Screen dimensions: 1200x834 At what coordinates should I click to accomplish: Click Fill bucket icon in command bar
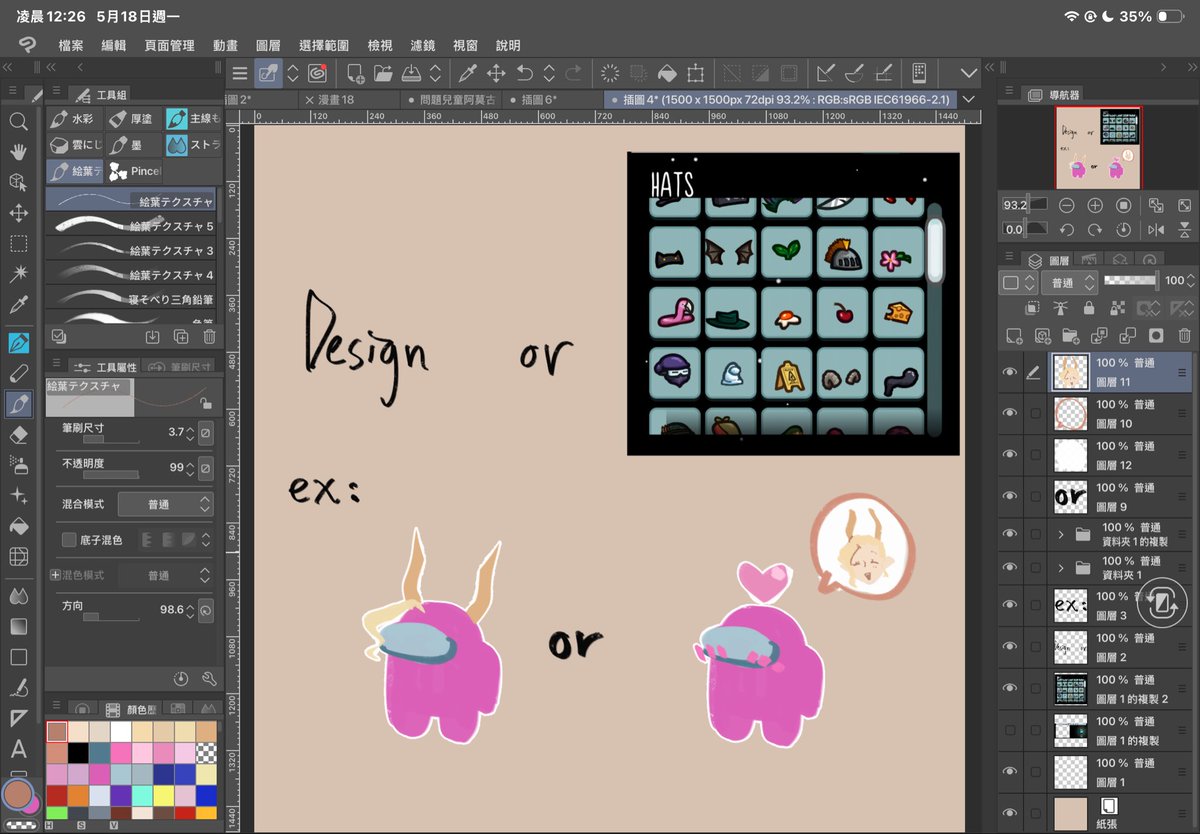(x=666, y=73)
